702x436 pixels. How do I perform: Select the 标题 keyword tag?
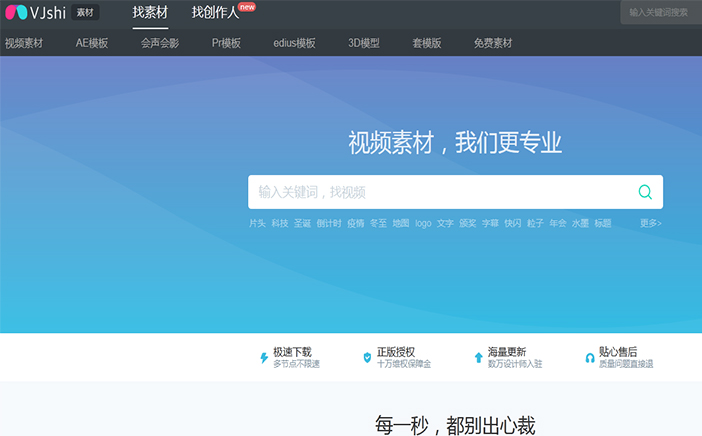click(x=603, y=223)
